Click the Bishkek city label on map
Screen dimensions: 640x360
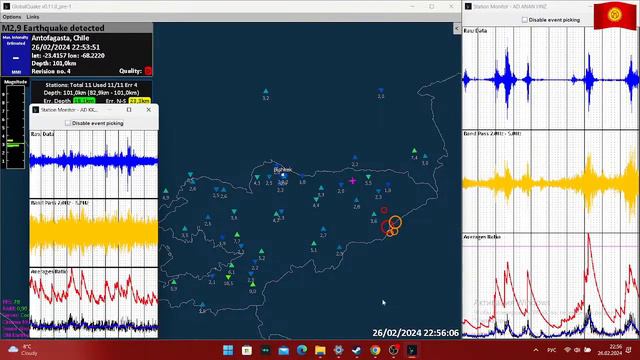click(283, 170)
